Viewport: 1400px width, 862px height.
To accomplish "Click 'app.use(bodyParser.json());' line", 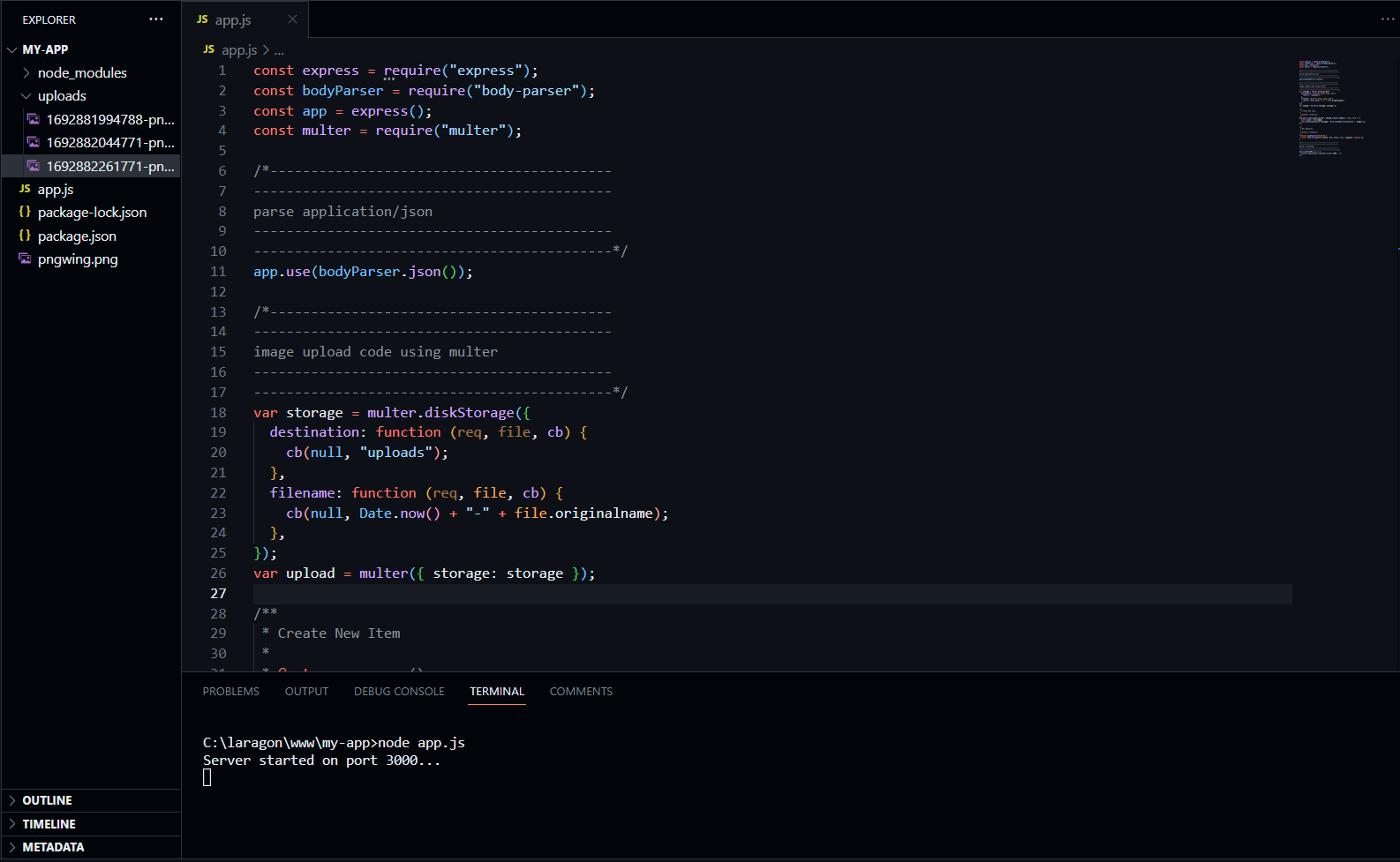I will point(363,272).
